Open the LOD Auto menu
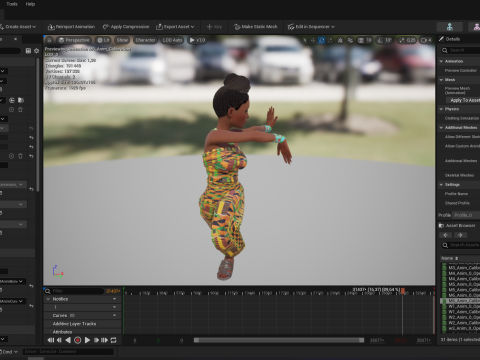Screen dimensions: 480x360 [x=172, y=40]
